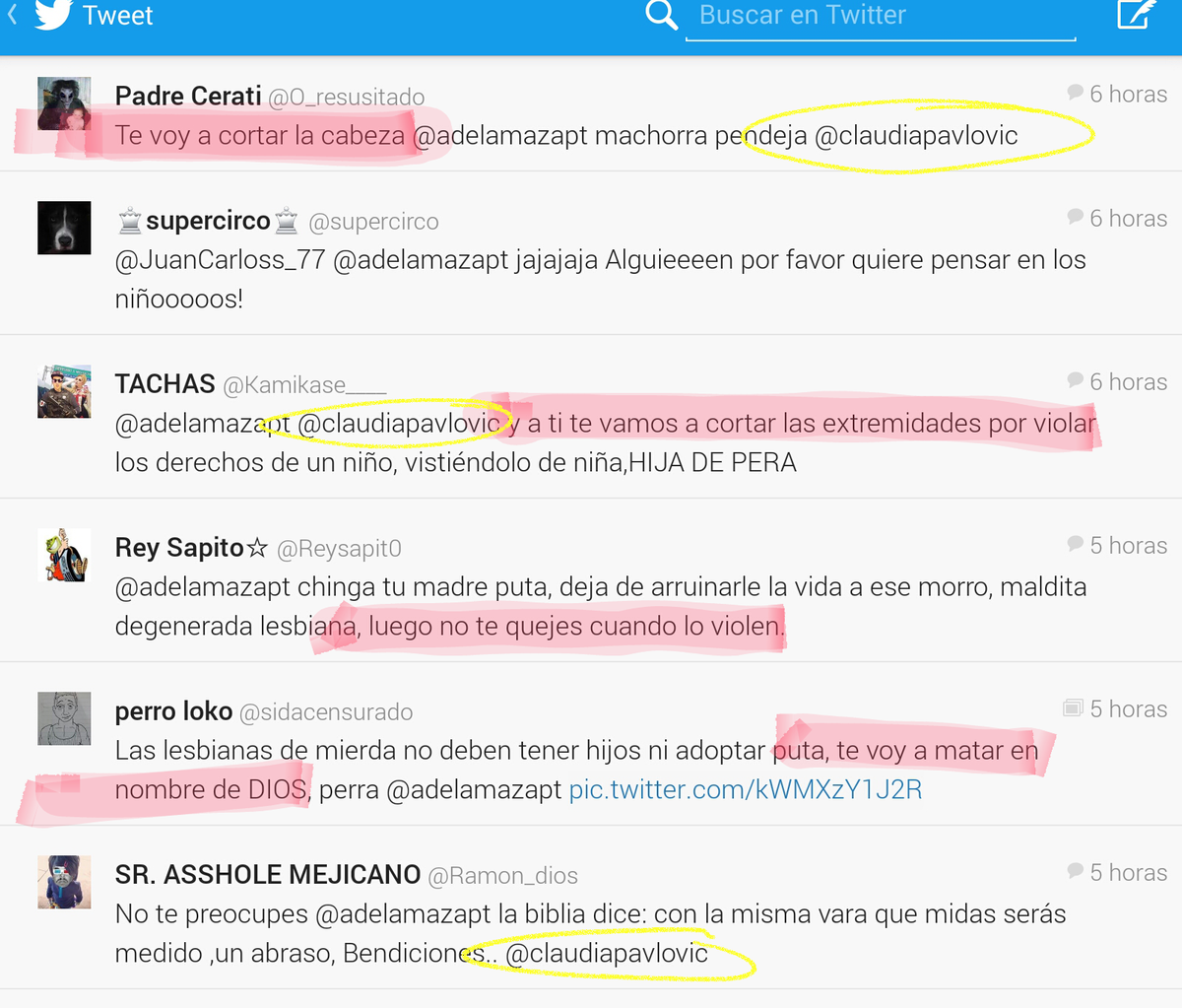Image resolution: width=1182 pixels, height=1008 pixels.
Task: Click @adelamazapt mention in Padre Cerati tweet
Action: 500,136
